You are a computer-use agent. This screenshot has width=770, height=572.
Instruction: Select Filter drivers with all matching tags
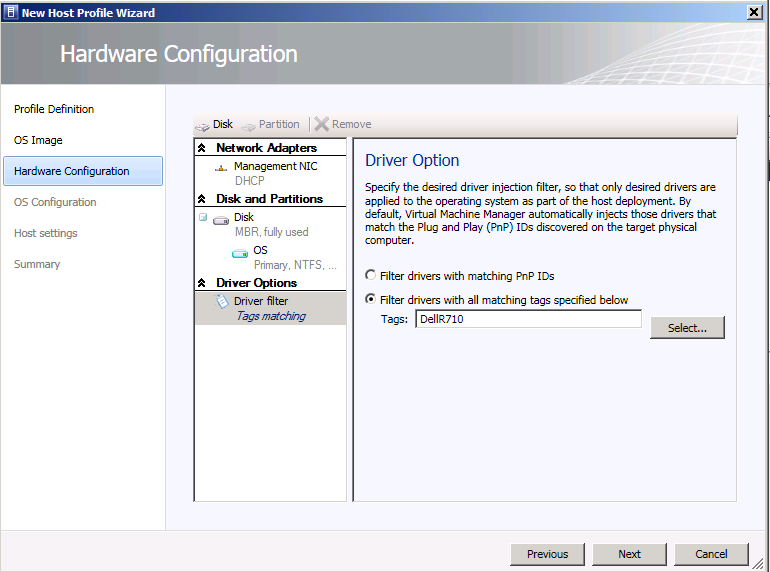point(371,299)
